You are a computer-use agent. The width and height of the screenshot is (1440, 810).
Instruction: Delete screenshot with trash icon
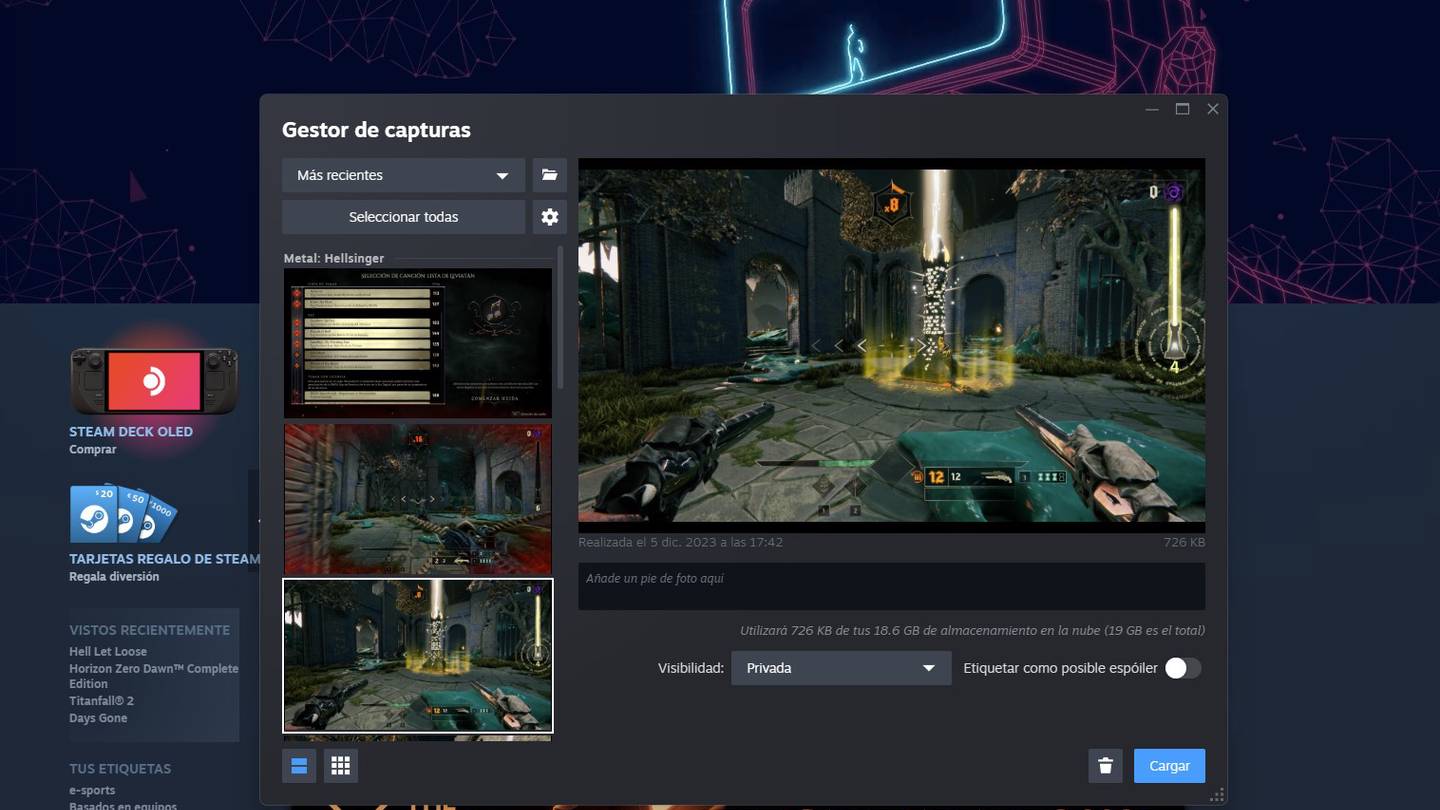coord(1105,766)
